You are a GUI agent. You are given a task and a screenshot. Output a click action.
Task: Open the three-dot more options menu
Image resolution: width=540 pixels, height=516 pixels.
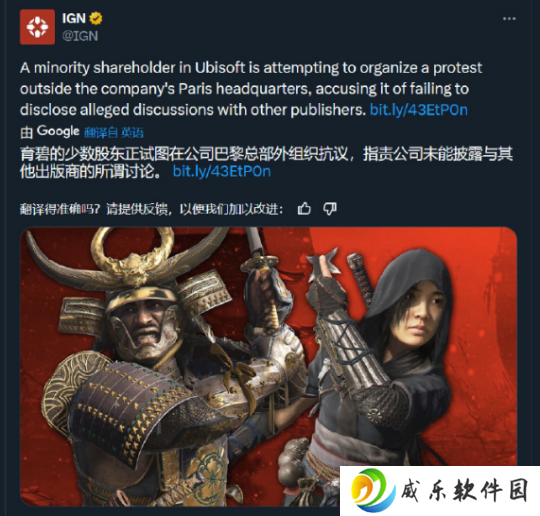509,19
